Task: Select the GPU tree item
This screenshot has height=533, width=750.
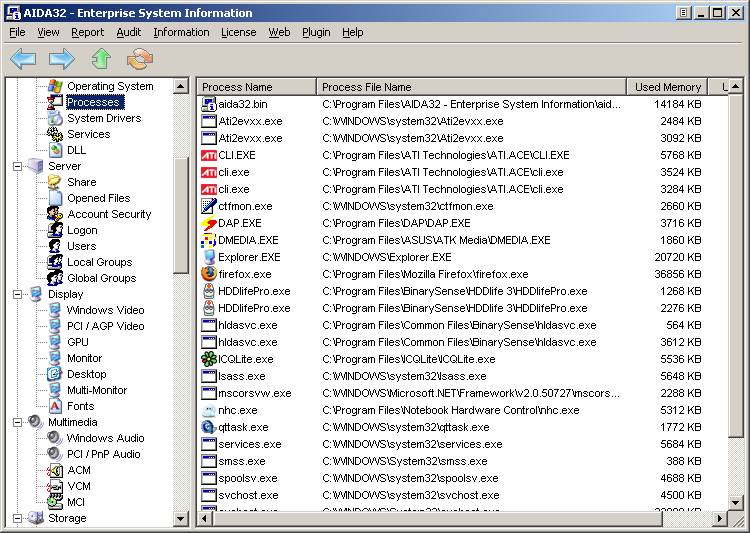Action: click(78, 342)
